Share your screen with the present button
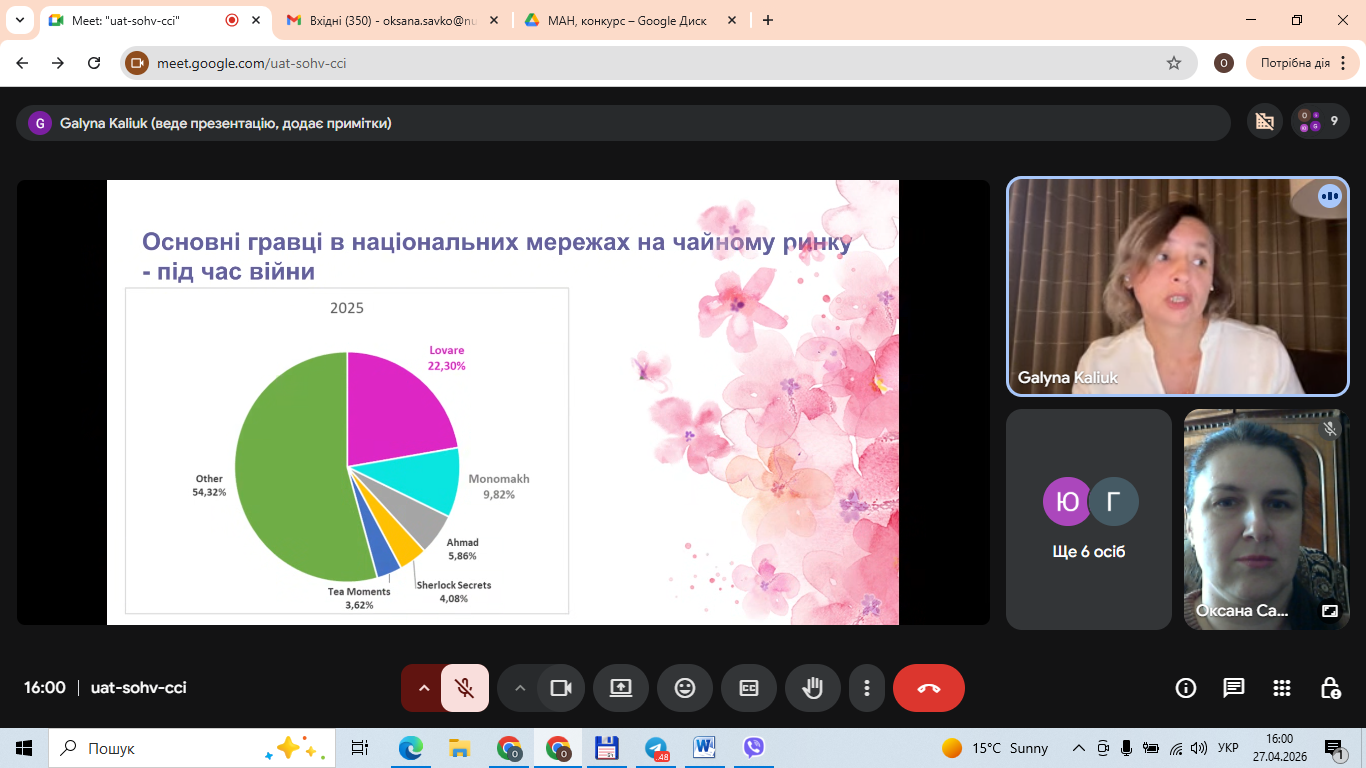This screenshot has width=1366, height=768. [x=621, y=688]
